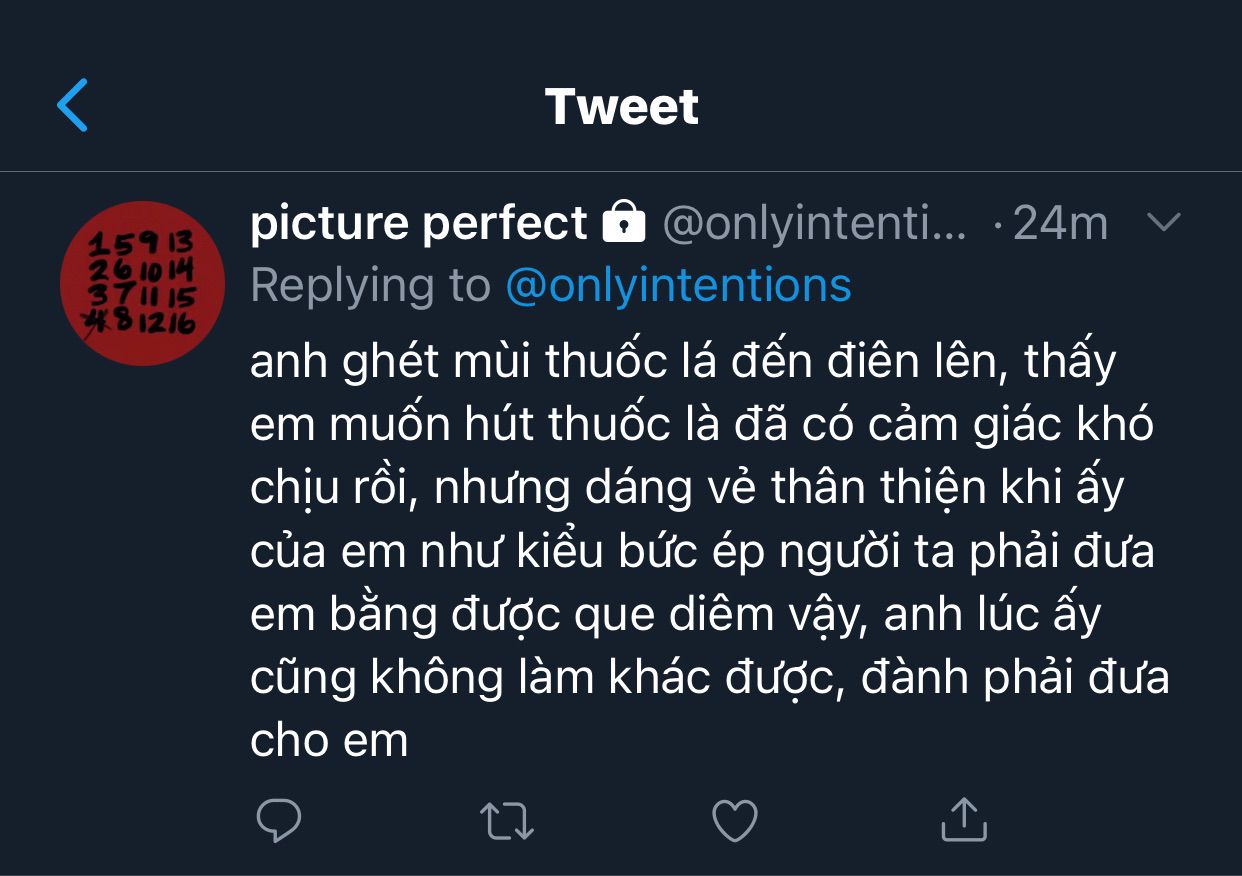Click the padlock protected-account icon
1242x876 pixels.
tap(624, 223)
